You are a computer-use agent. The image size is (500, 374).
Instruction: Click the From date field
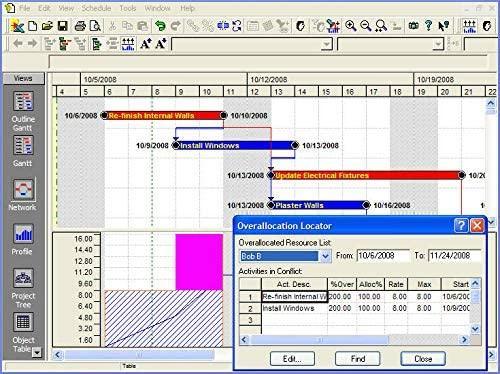coord(383,256)
